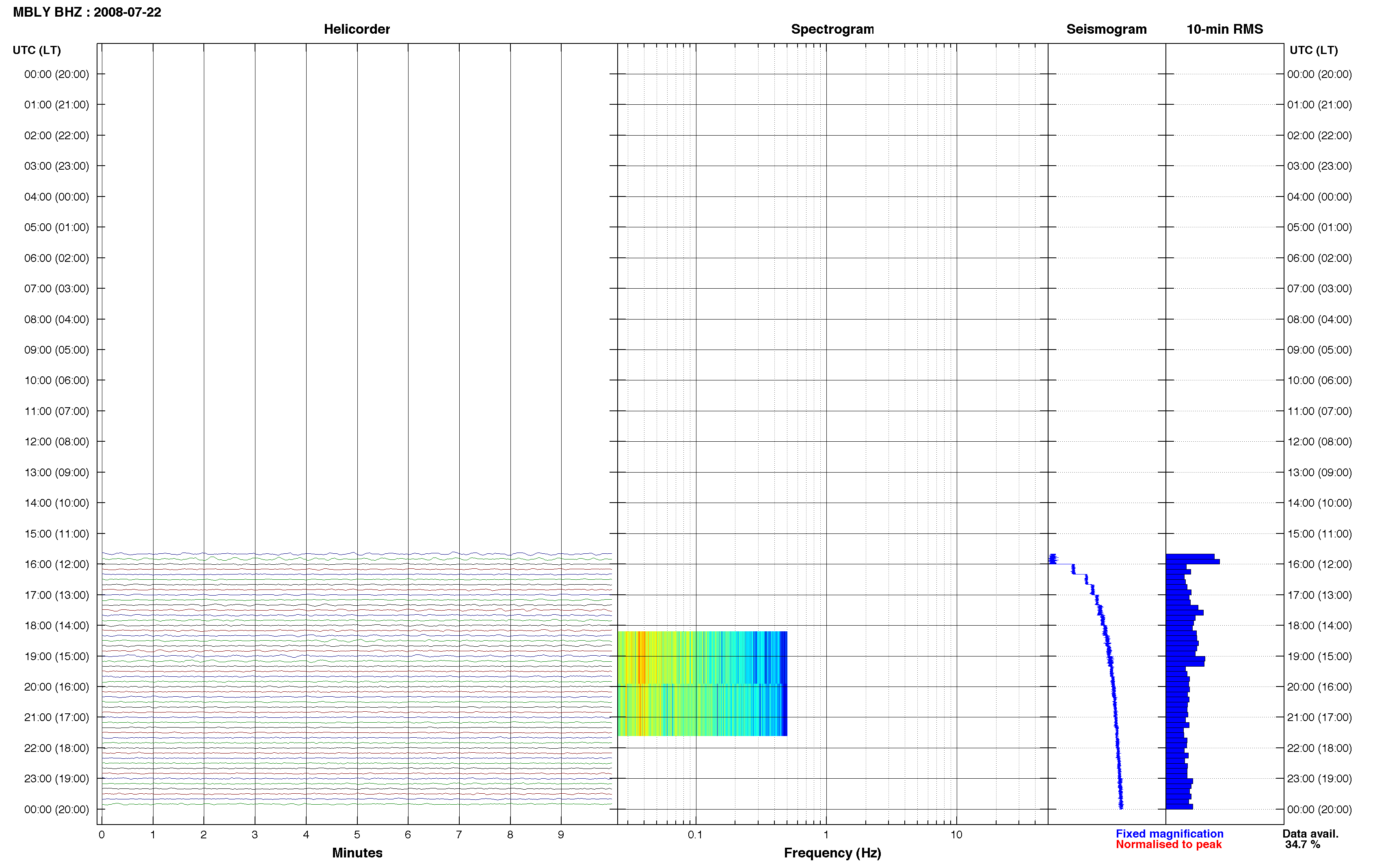Click the 1 Hz frequency axis tick label
This screenshot has height=868, width=1388.
[x=826, y=835]
